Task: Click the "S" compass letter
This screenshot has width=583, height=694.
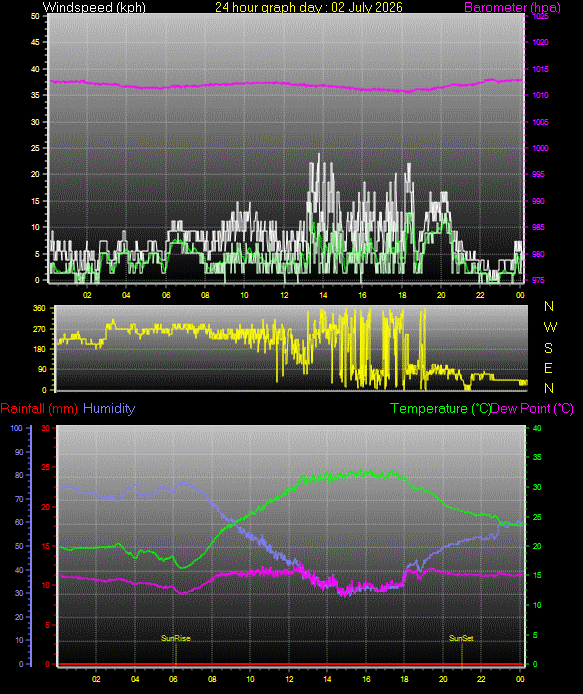Action: point(548,348)
